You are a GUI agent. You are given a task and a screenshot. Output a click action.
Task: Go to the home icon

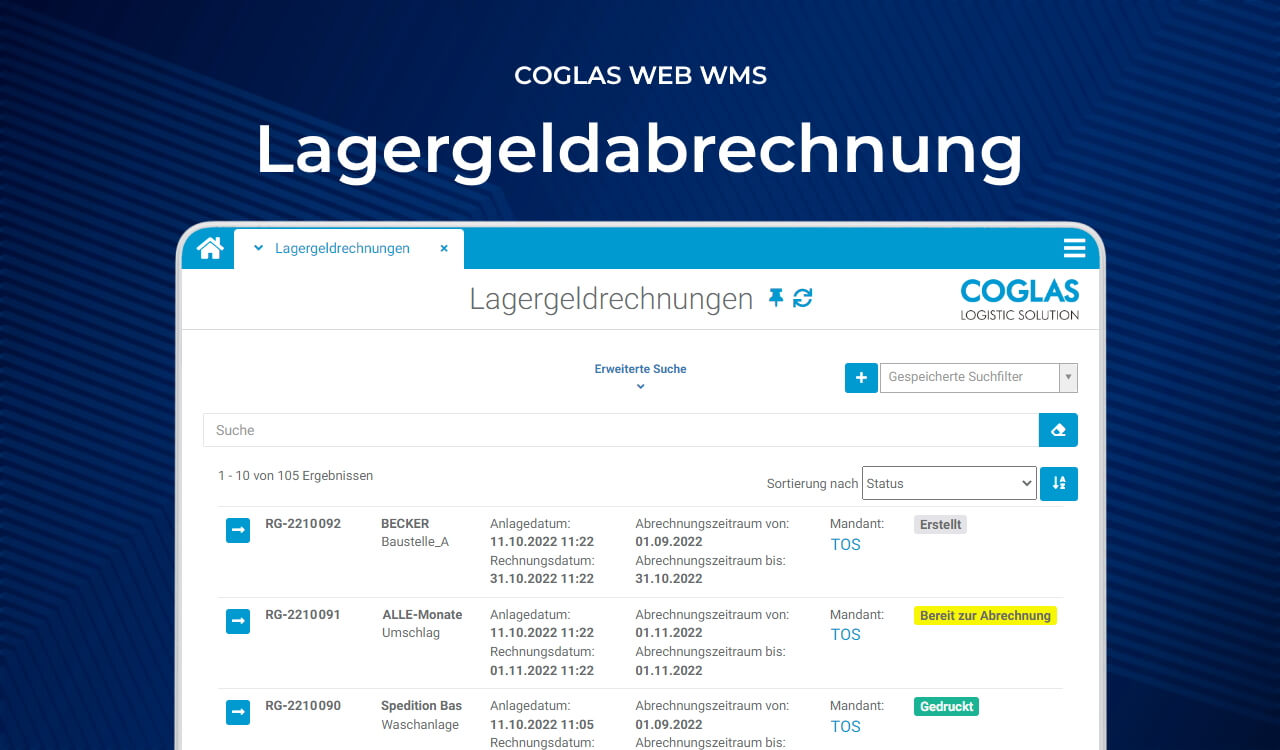(x=210, y=248)
